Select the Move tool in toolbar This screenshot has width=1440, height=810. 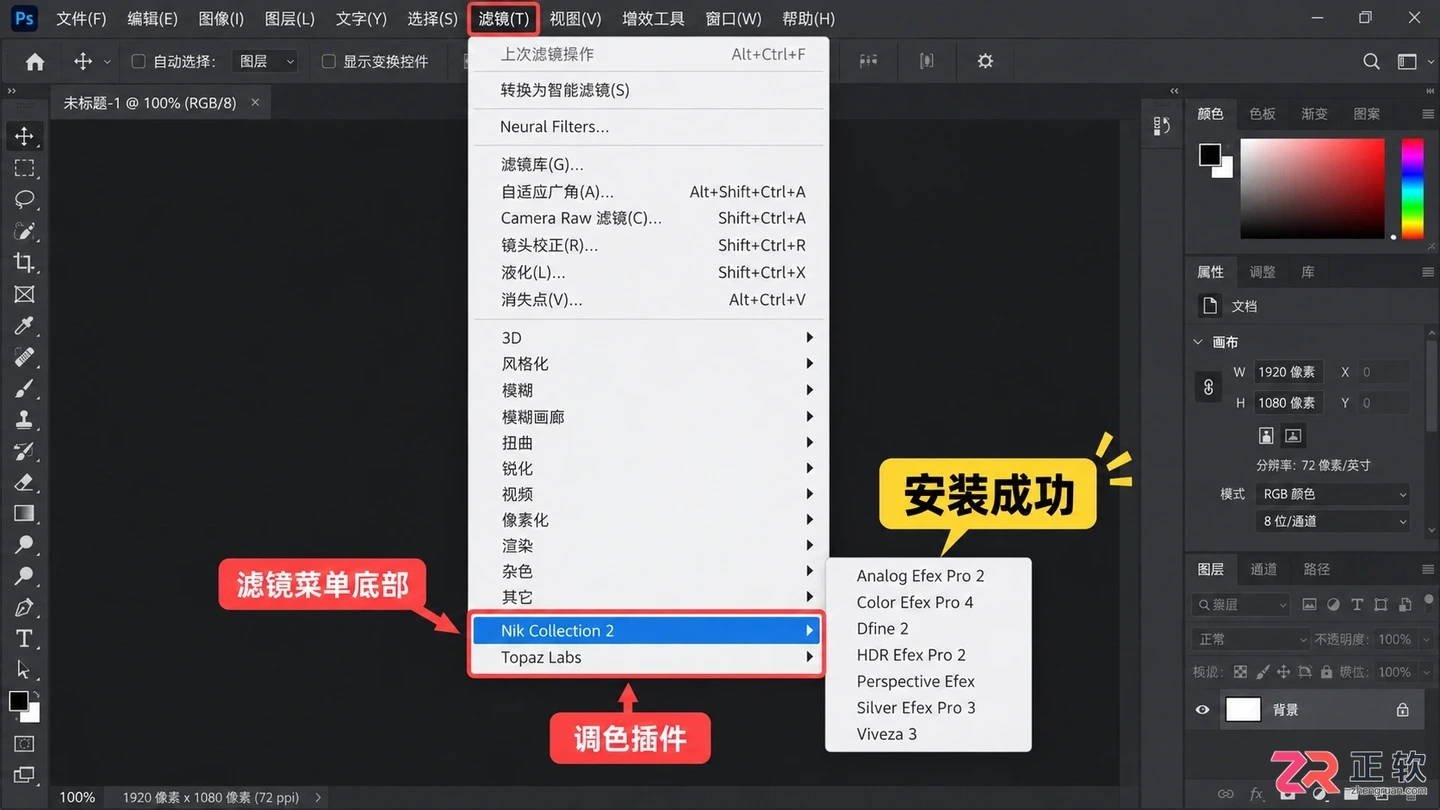point(24,136)
